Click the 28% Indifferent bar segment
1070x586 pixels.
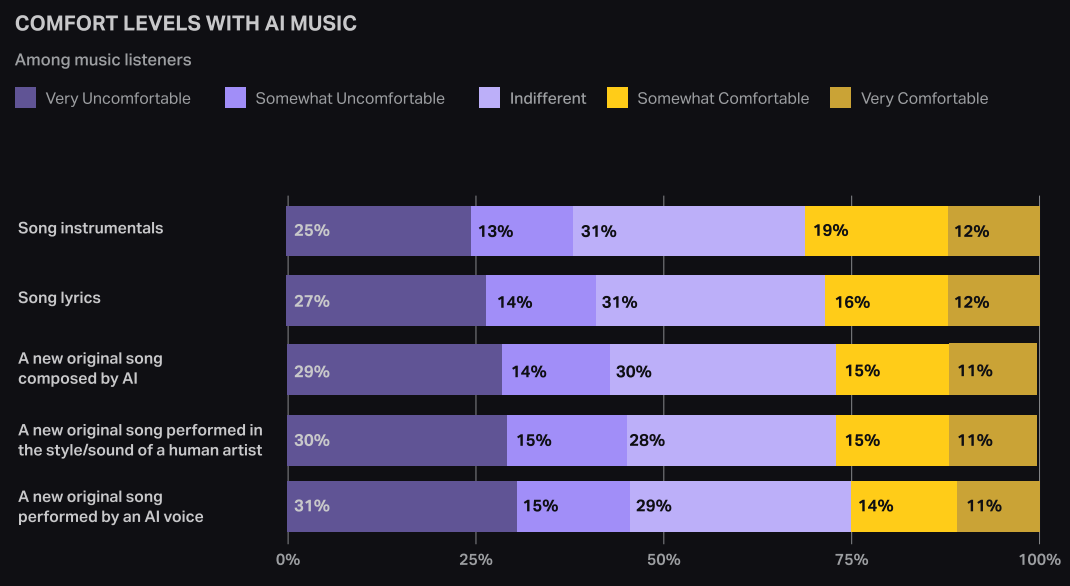[730, 440]
